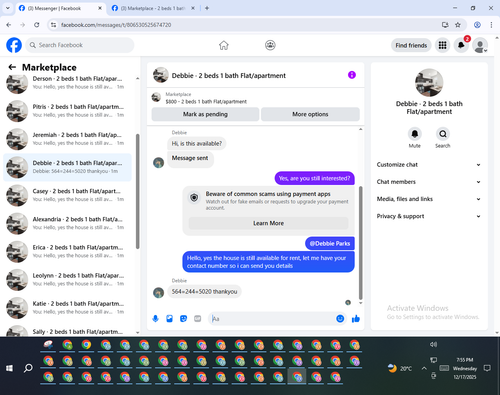Open the Pitris conversation

[x=67, y=111]
